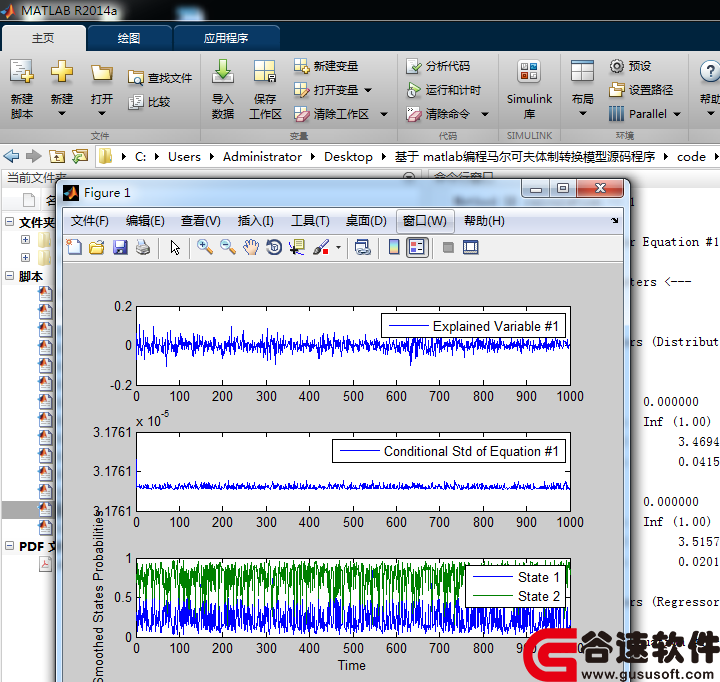This screenshot has height=682, width=720.
Task: Switch to the 主页 Home tab
Action: (x=43, y=38)
